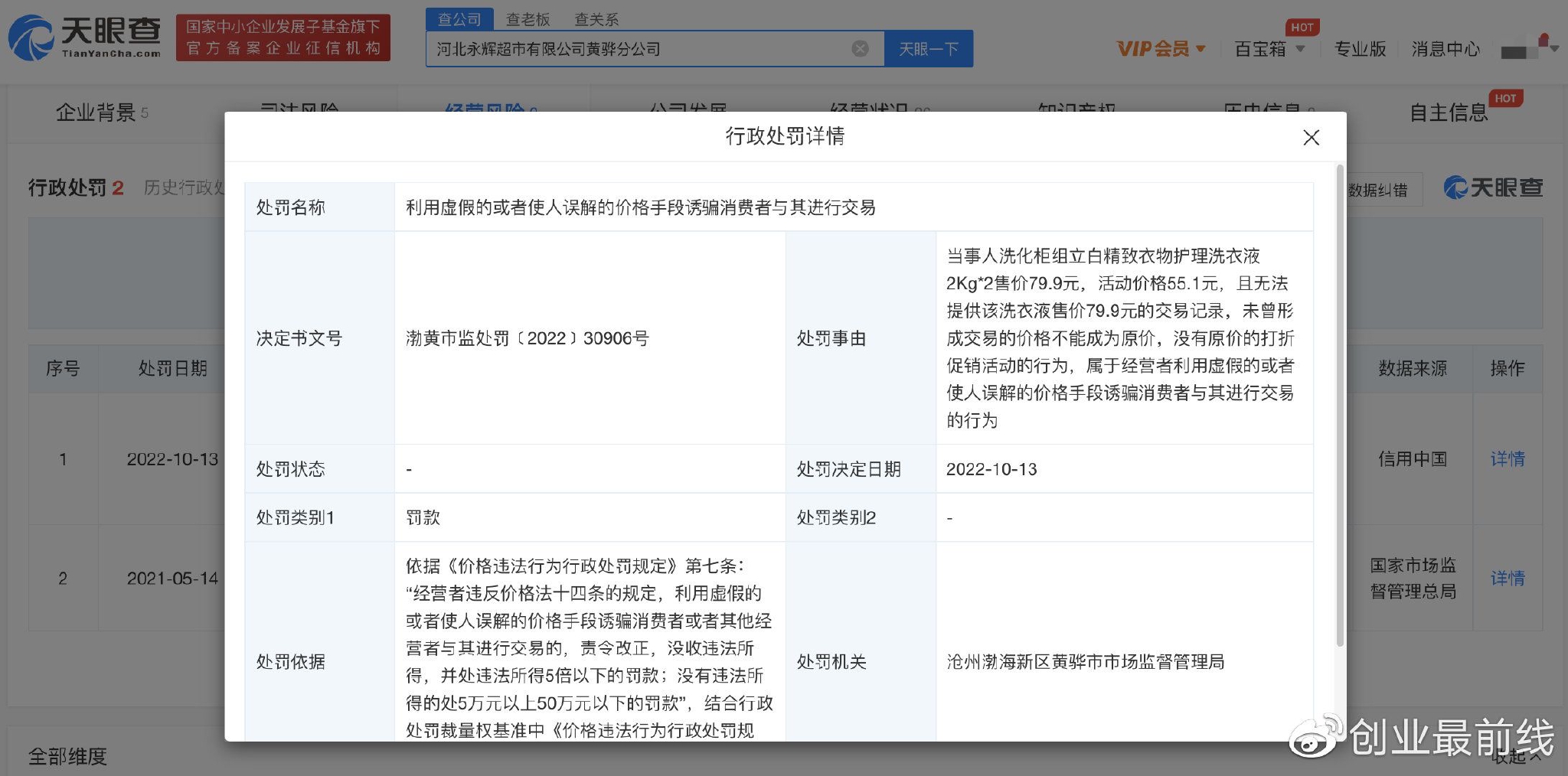This screenshot has height=776, width=1568.
Task: Open the VIP会员 dropdown
Action: pos(1161,49)
